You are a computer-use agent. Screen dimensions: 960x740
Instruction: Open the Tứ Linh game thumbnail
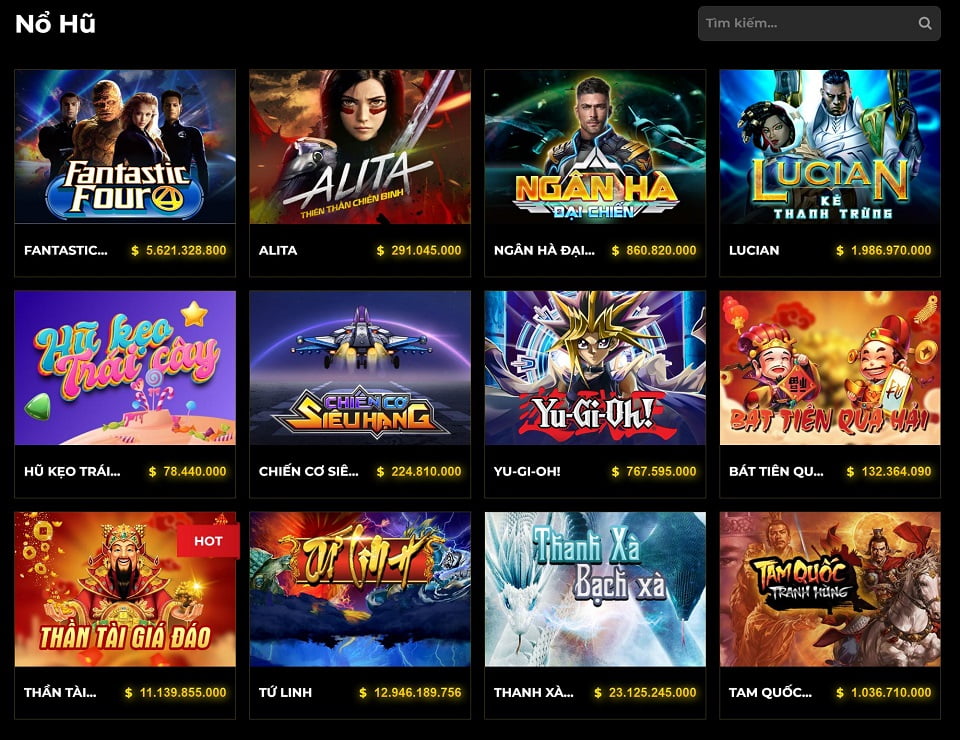coord(360,589)
